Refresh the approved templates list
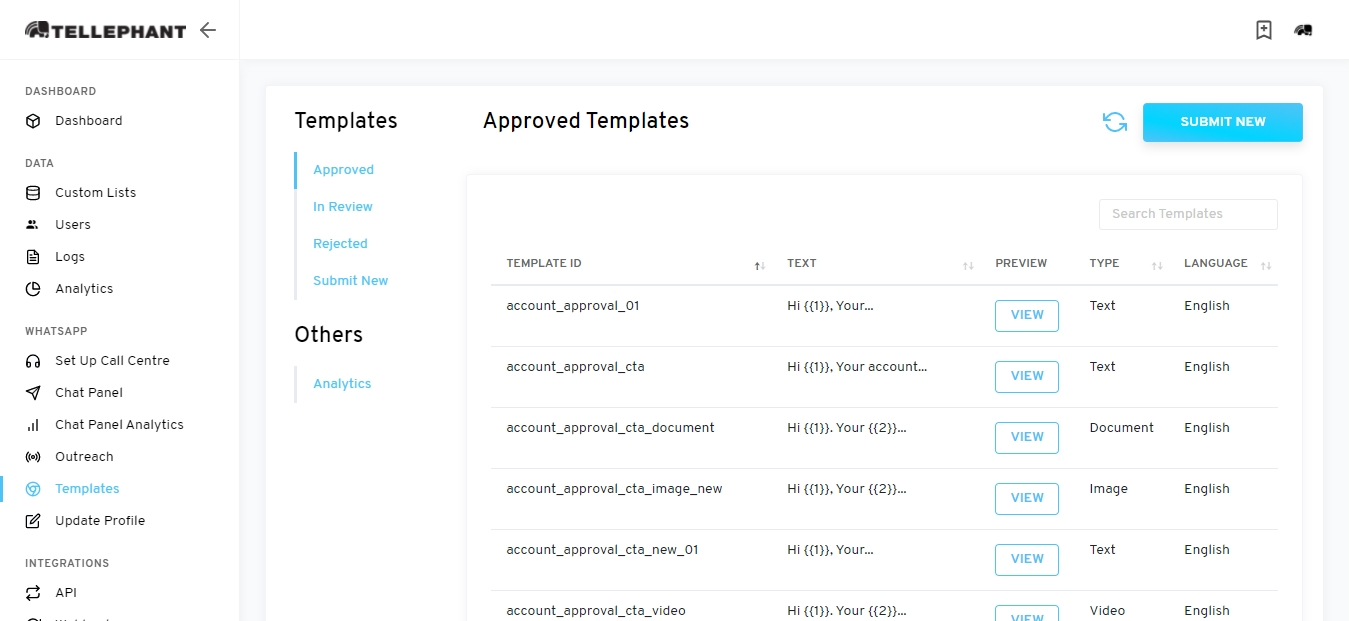The width and height of the screenshot is (1349, 621). [1114, 122]
